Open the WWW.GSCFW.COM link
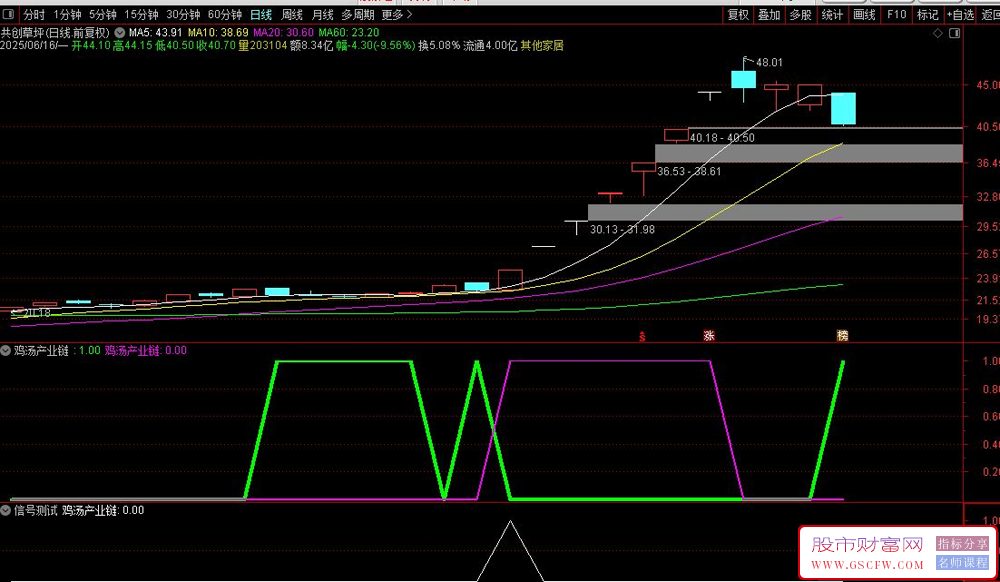 coord(867,565)
